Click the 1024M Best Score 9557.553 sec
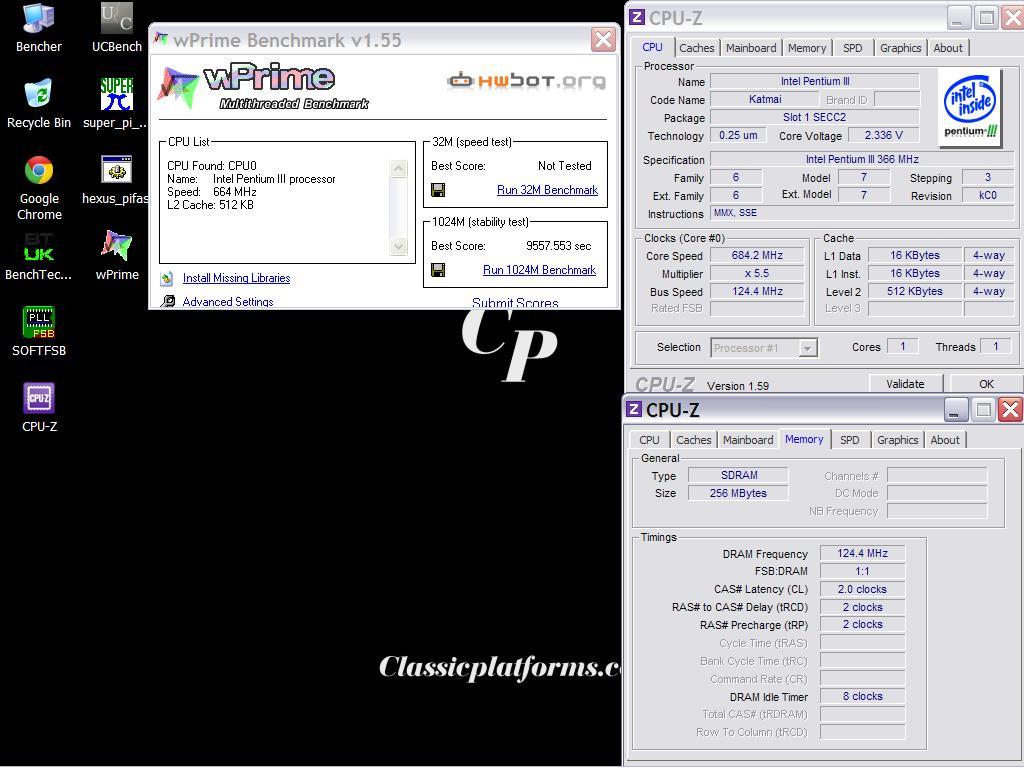The height and width of the screenshot is (768, 1024). [558, 246]
